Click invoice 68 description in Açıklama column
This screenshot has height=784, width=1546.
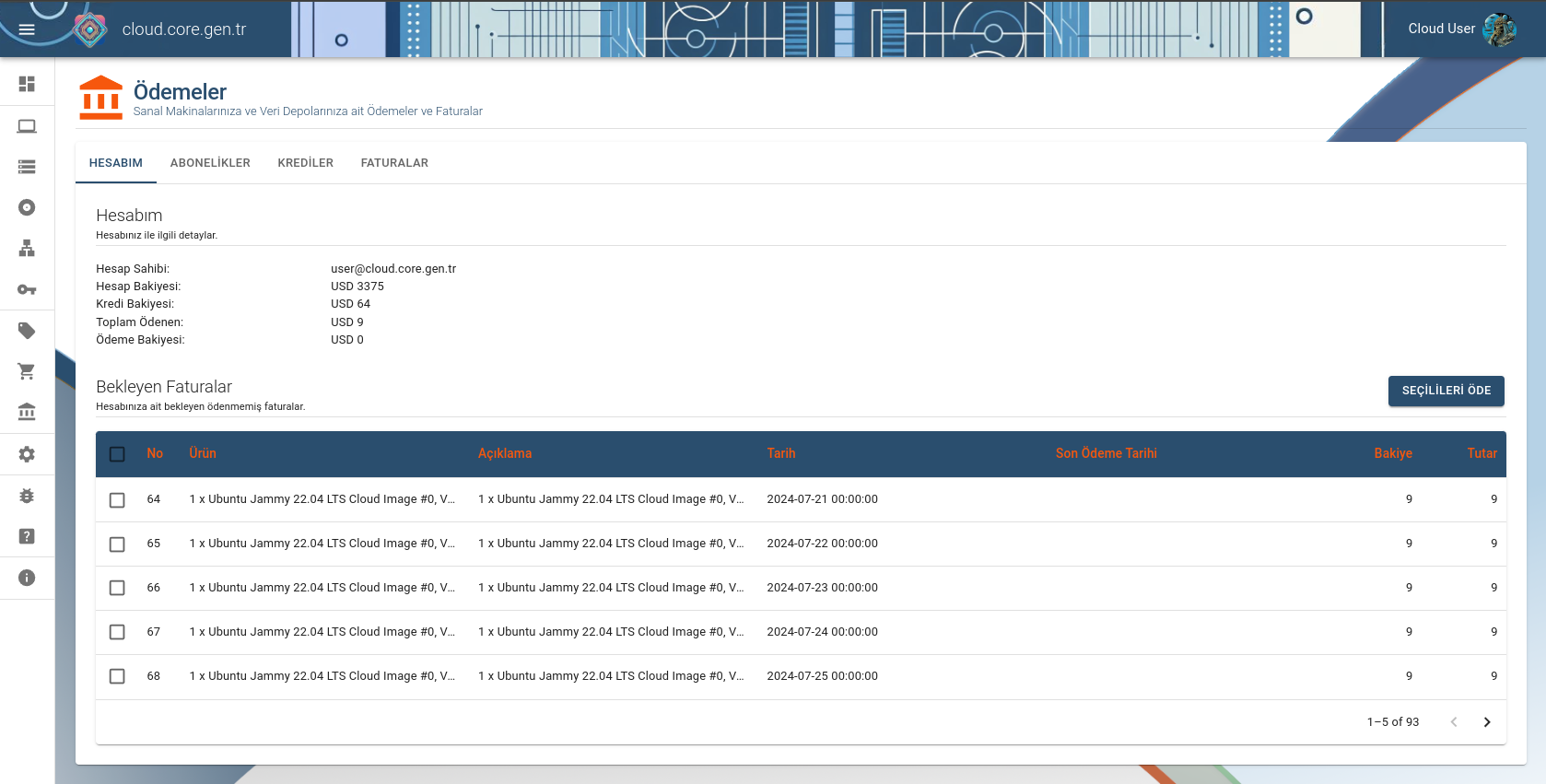point(611,676)
